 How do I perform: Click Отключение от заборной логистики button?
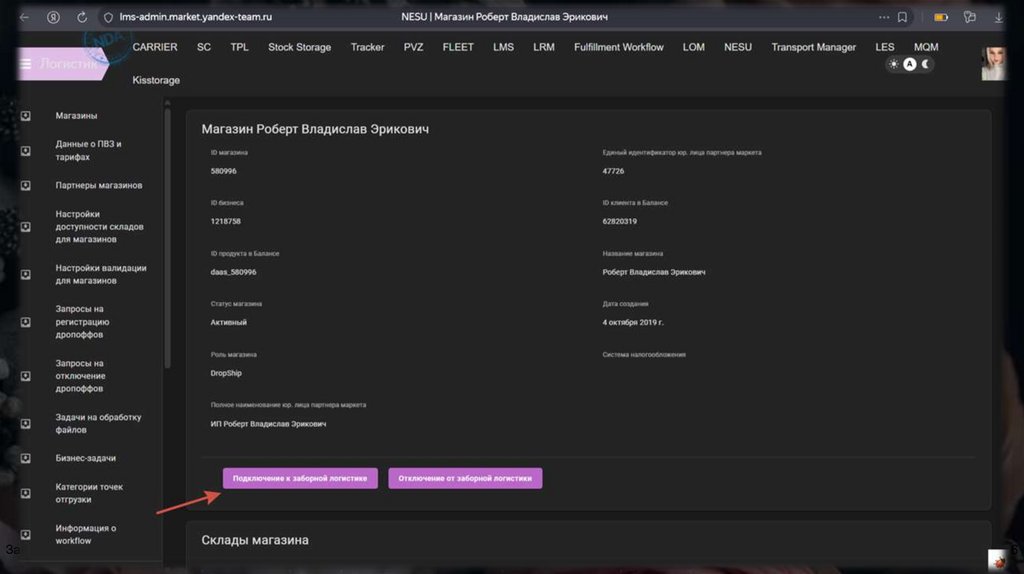click(x=465, y=478)
